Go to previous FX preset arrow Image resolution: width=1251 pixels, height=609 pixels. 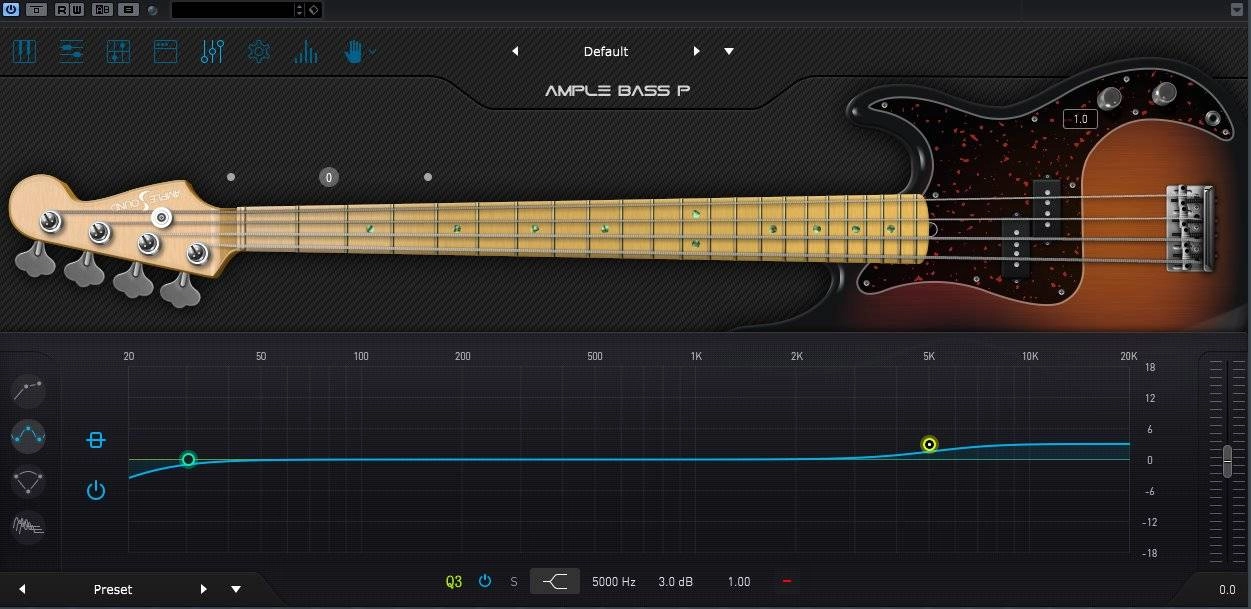pyautogui.click(x=22, y=589)
